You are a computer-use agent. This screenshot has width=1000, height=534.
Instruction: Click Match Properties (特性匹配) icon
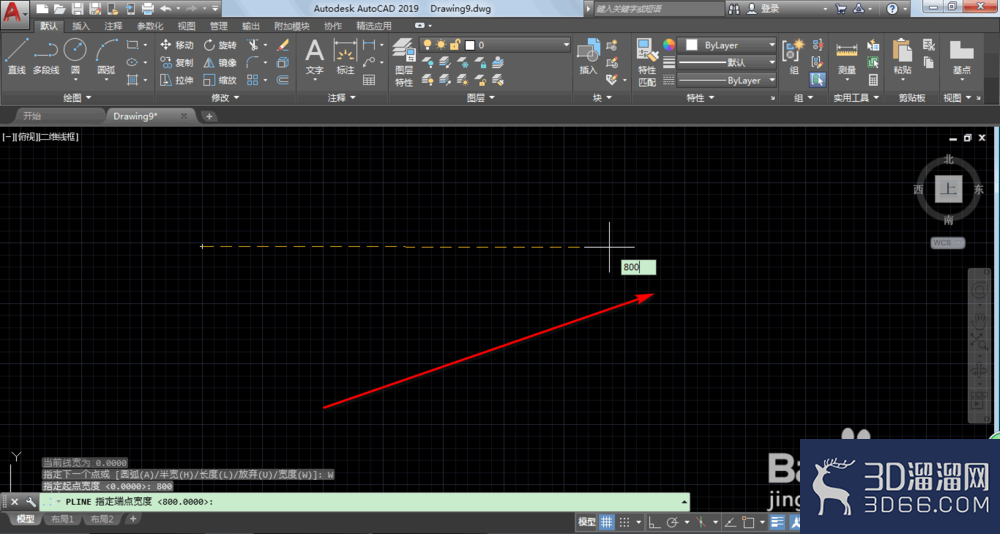coord(647,63)
